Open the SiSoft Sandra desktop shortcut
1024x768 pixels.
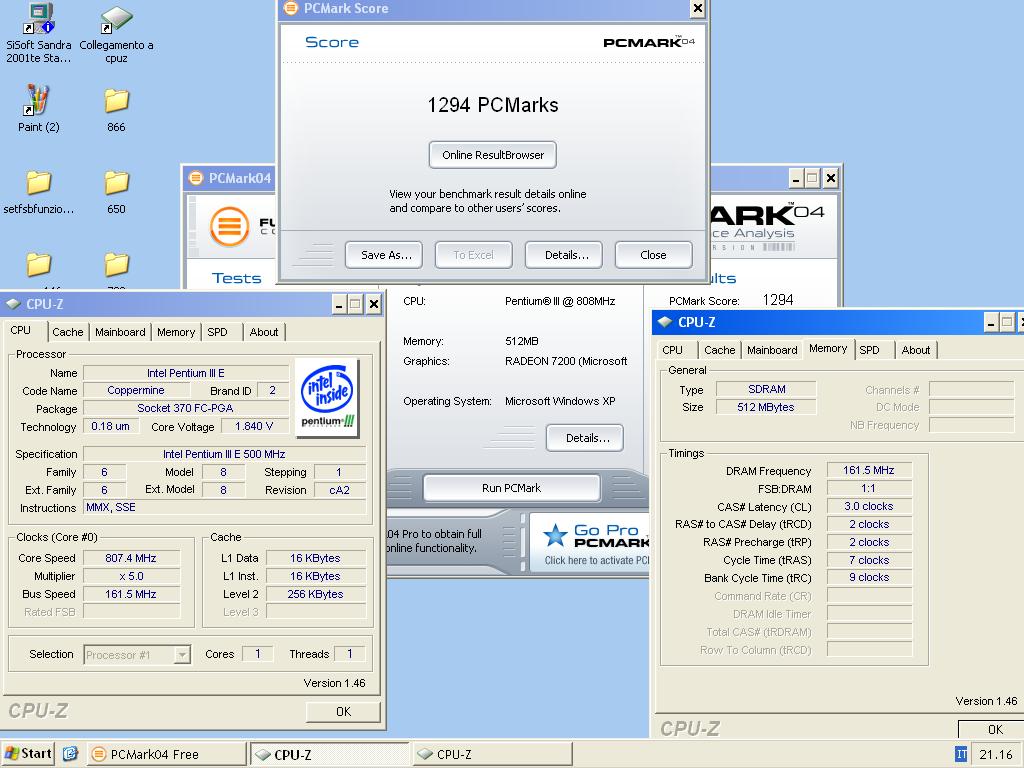point(39,33)
